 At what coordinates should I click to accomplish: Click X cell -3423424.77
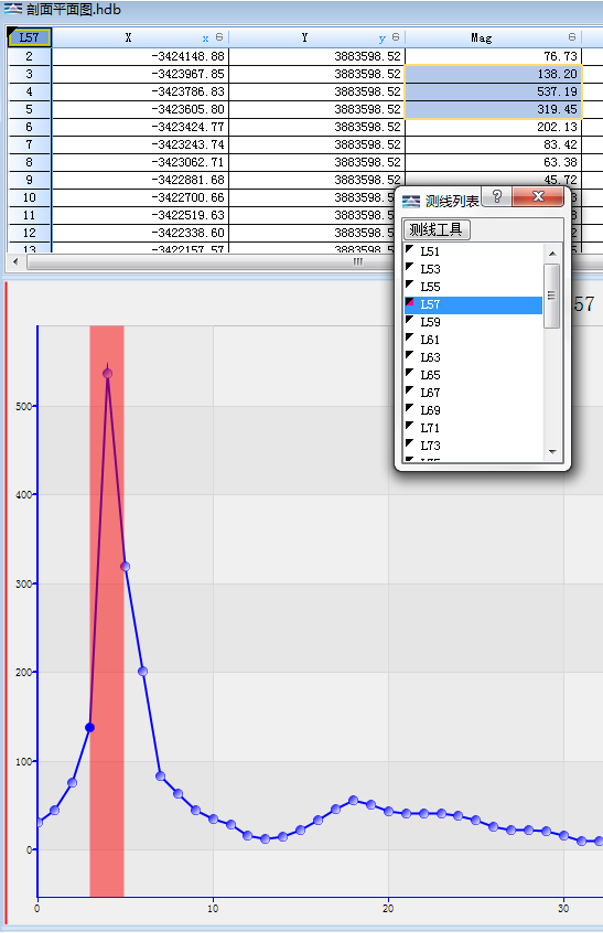pyautogui.click(x=140, y=127)
